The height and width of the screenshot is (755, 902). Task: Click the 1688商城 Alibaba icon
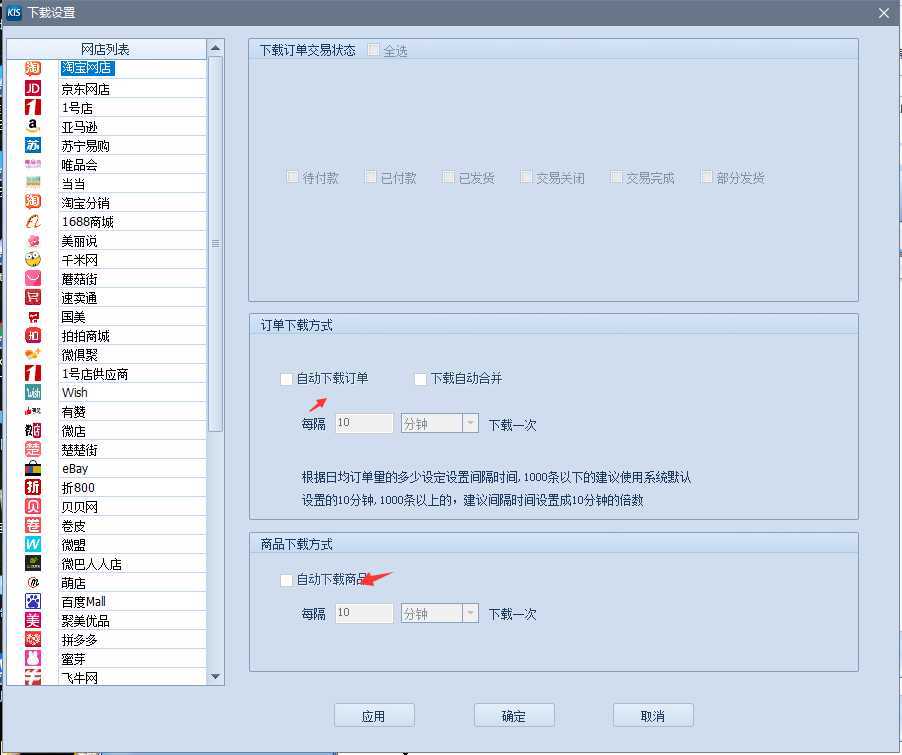tap(33, 221)
